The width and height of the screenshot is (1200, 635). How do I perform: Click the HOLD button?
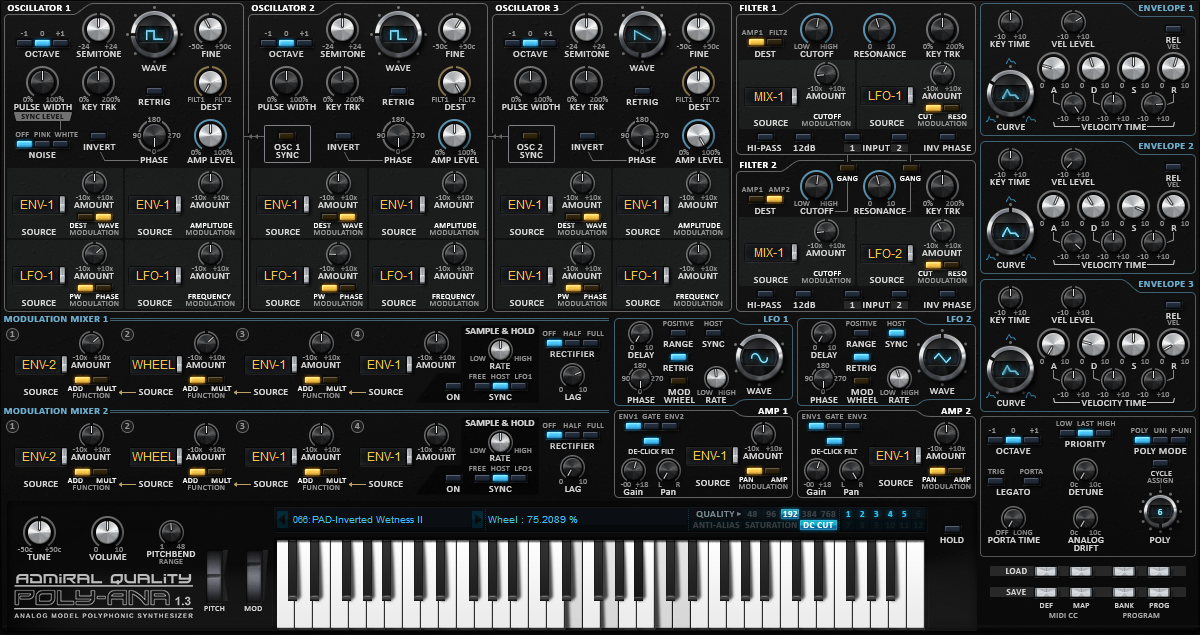951,528
